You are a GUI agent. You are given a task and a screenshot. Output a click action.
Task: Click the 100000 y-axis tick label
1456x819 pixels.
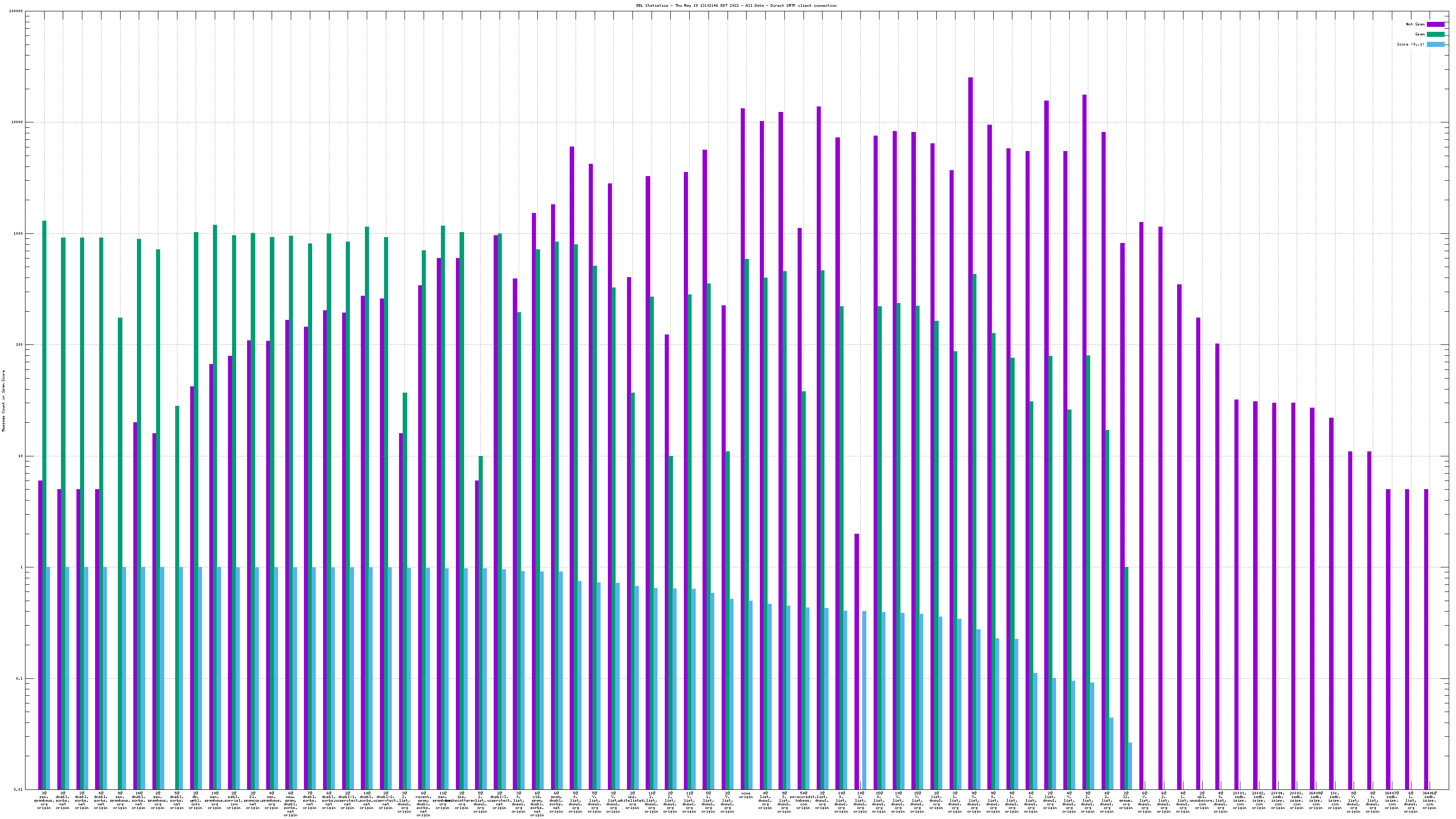point(16,11)
